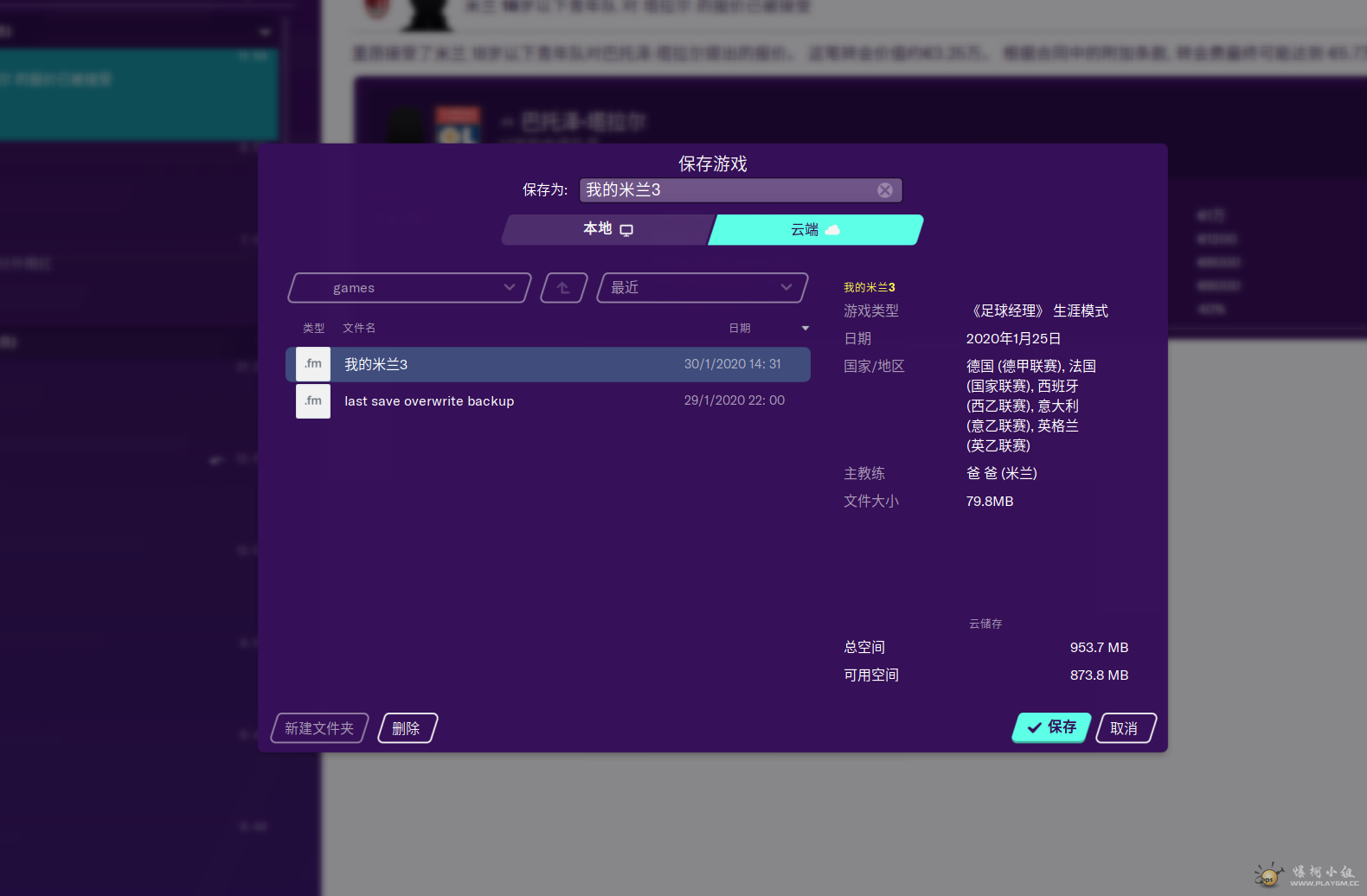Create new folder with 新建文件夹

[x=319, y=728]
